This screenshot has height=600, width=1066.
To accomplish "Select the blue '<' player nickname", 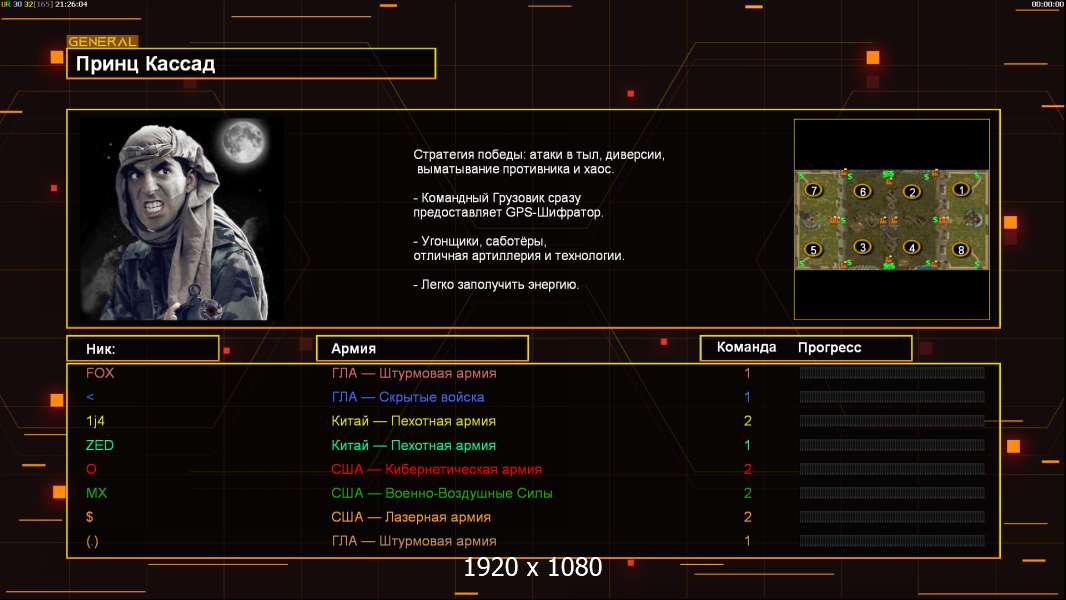I will (90, 397).
